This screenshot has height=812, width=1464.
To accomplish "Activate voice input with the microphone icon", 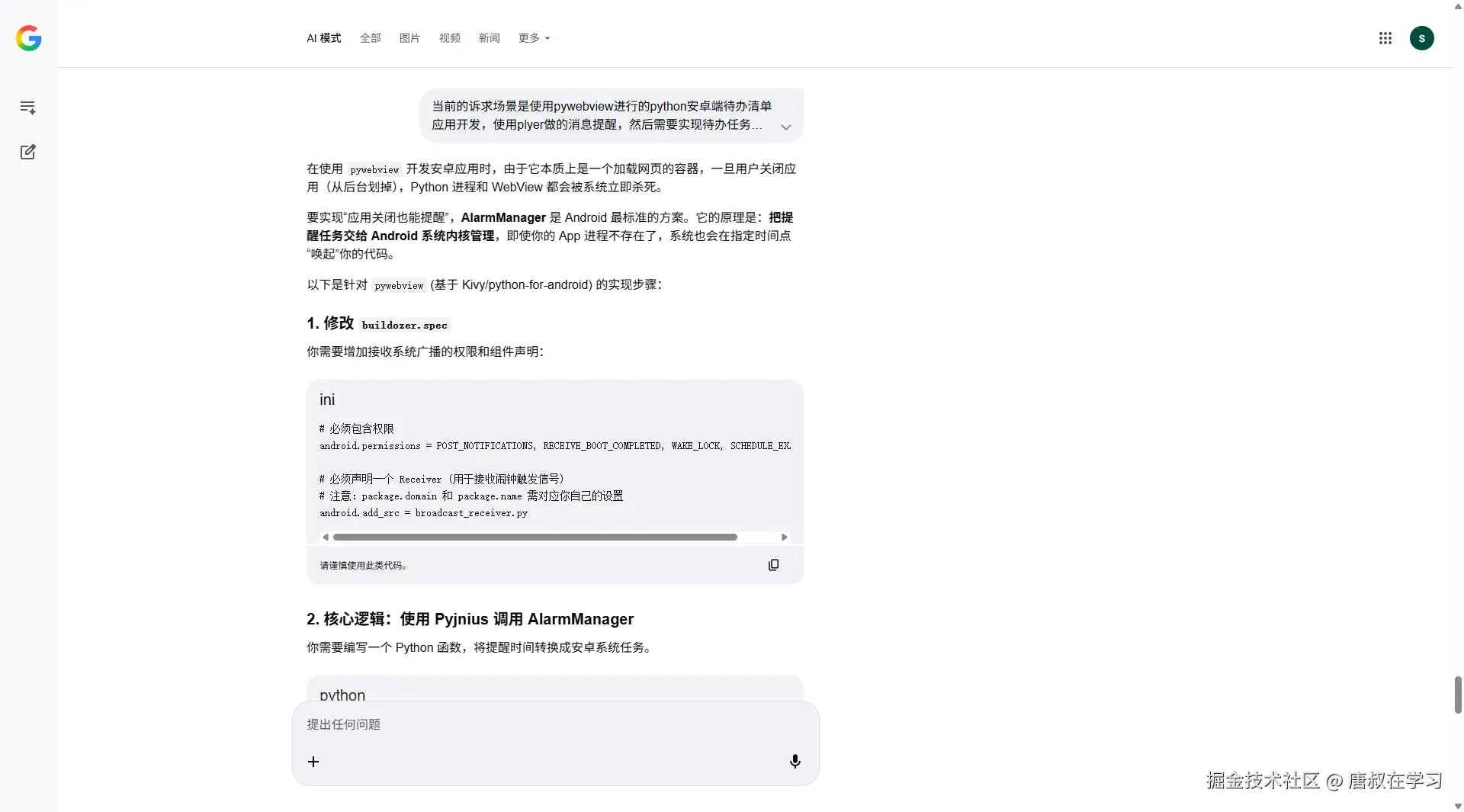I will click(795, 761).
